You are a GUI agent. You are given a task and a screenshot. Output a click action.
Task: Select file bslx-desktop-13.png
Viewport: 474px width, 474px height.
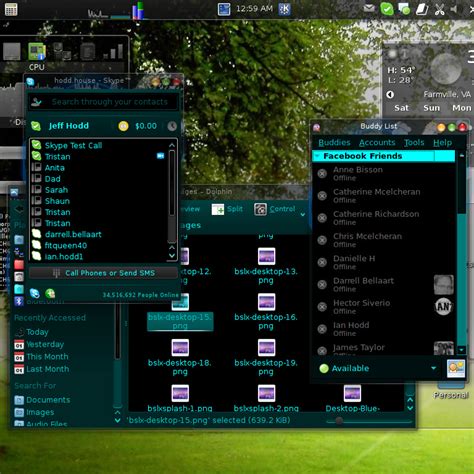[x=266, y=266]
